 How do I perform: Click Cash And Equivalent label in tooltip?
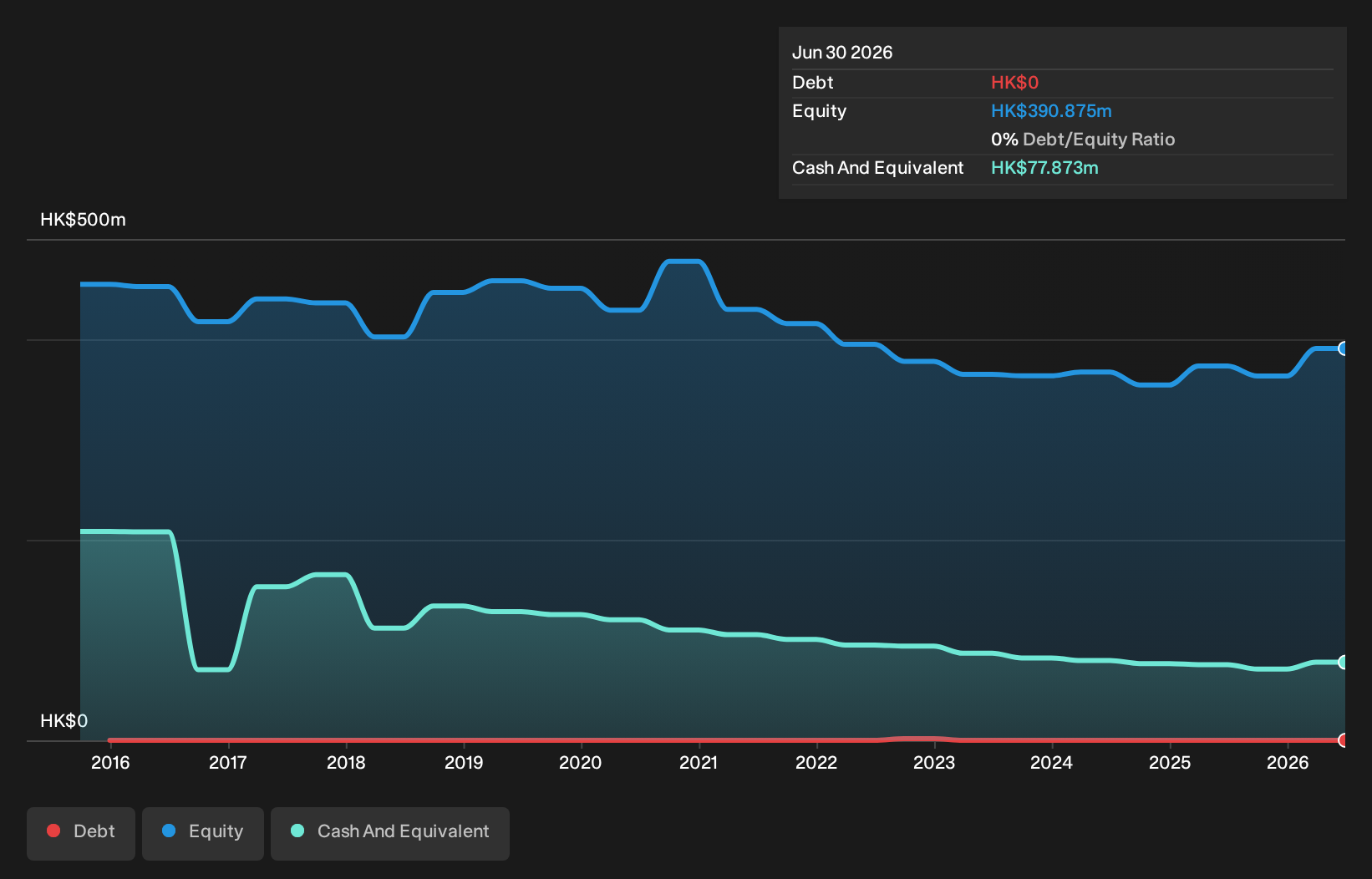pos(877,168)
